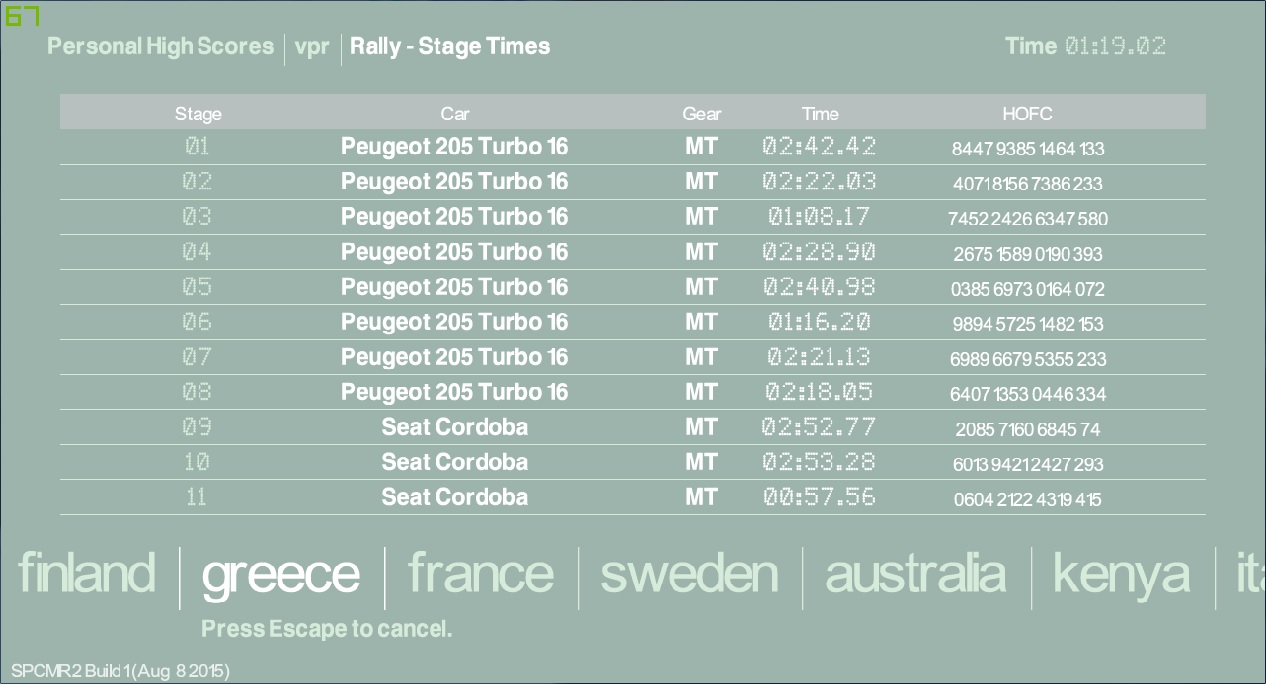The image size is (1266, 684).
Task: Click the HOFC column header
Action: (x=1027, y=113)
